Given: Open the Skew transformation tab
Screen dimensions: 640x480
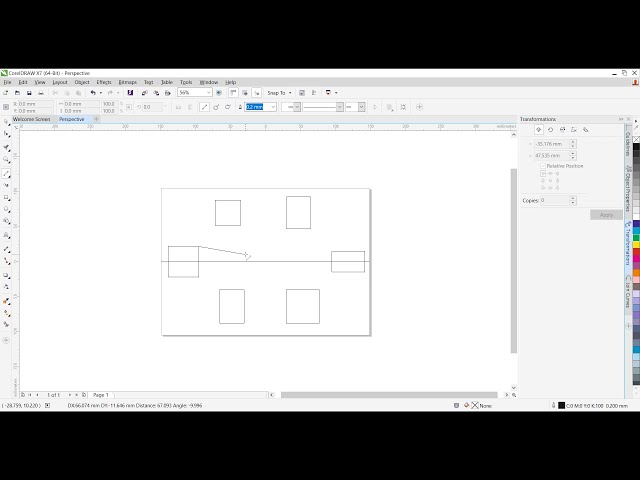Looking at the screenshot, I should point(586,130).
